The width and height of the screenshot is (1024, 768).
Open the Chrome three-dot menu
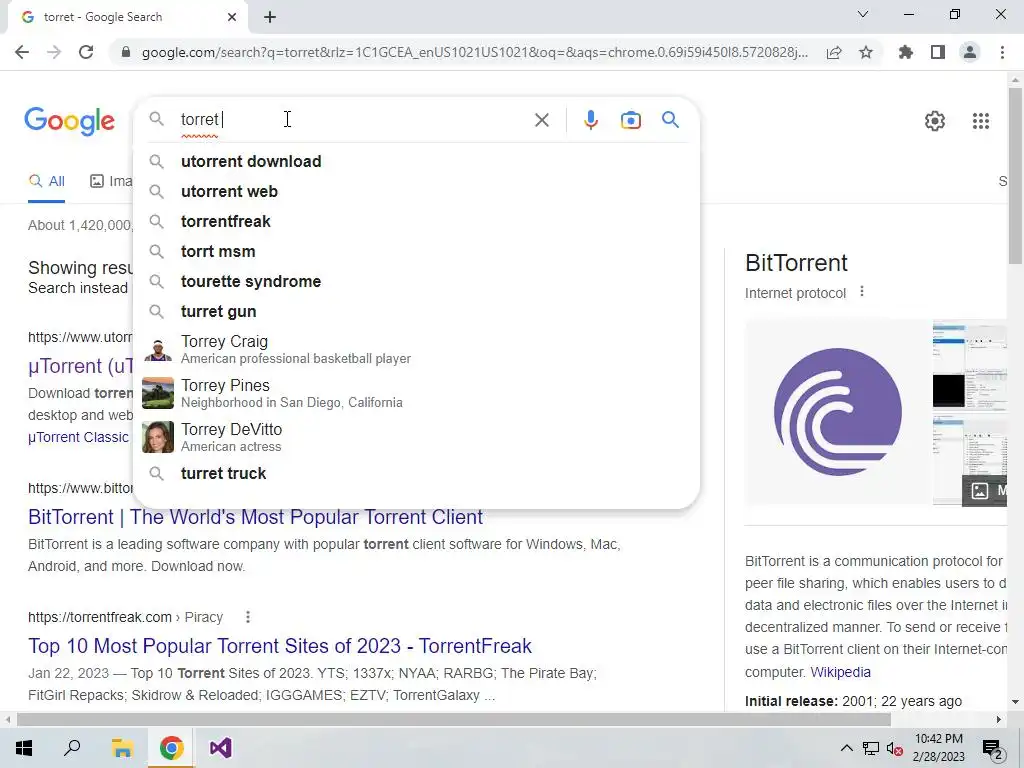click(1002, 52)
